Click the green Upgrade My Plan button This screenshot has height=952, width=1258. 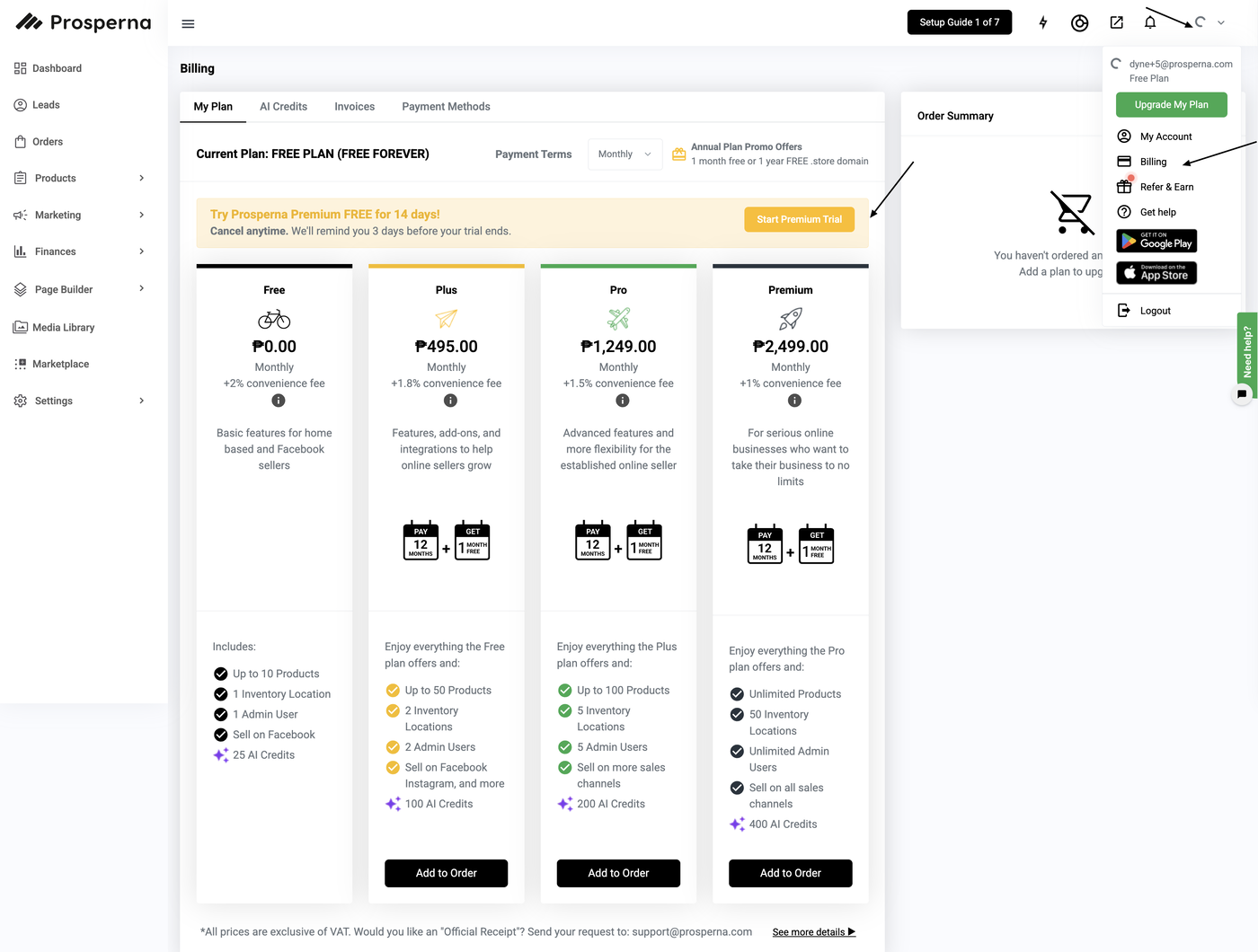1171,105
